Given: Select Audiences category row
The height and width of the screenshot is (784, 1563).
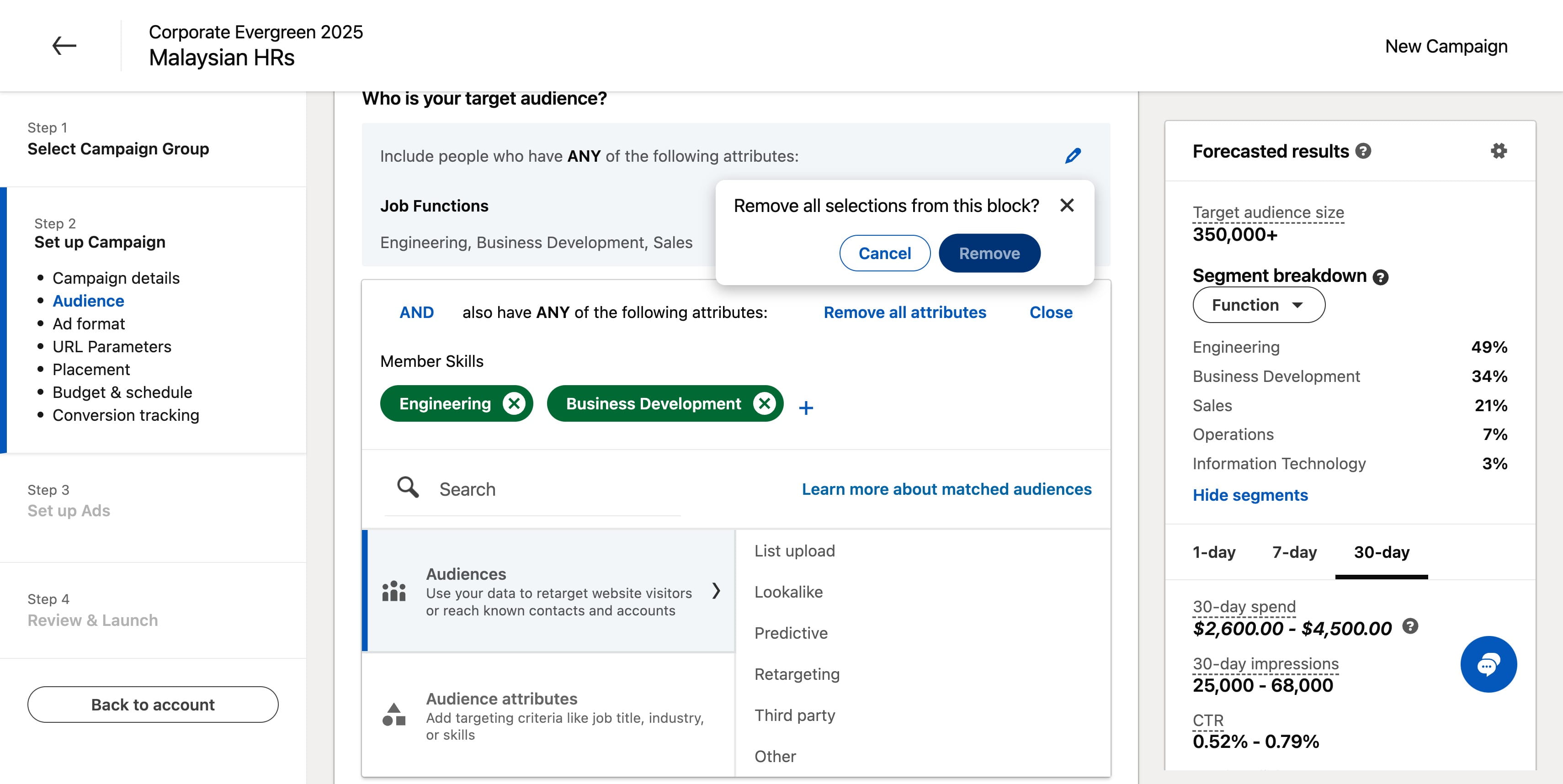Looking at the screenshot, I should tap(548, 591).
